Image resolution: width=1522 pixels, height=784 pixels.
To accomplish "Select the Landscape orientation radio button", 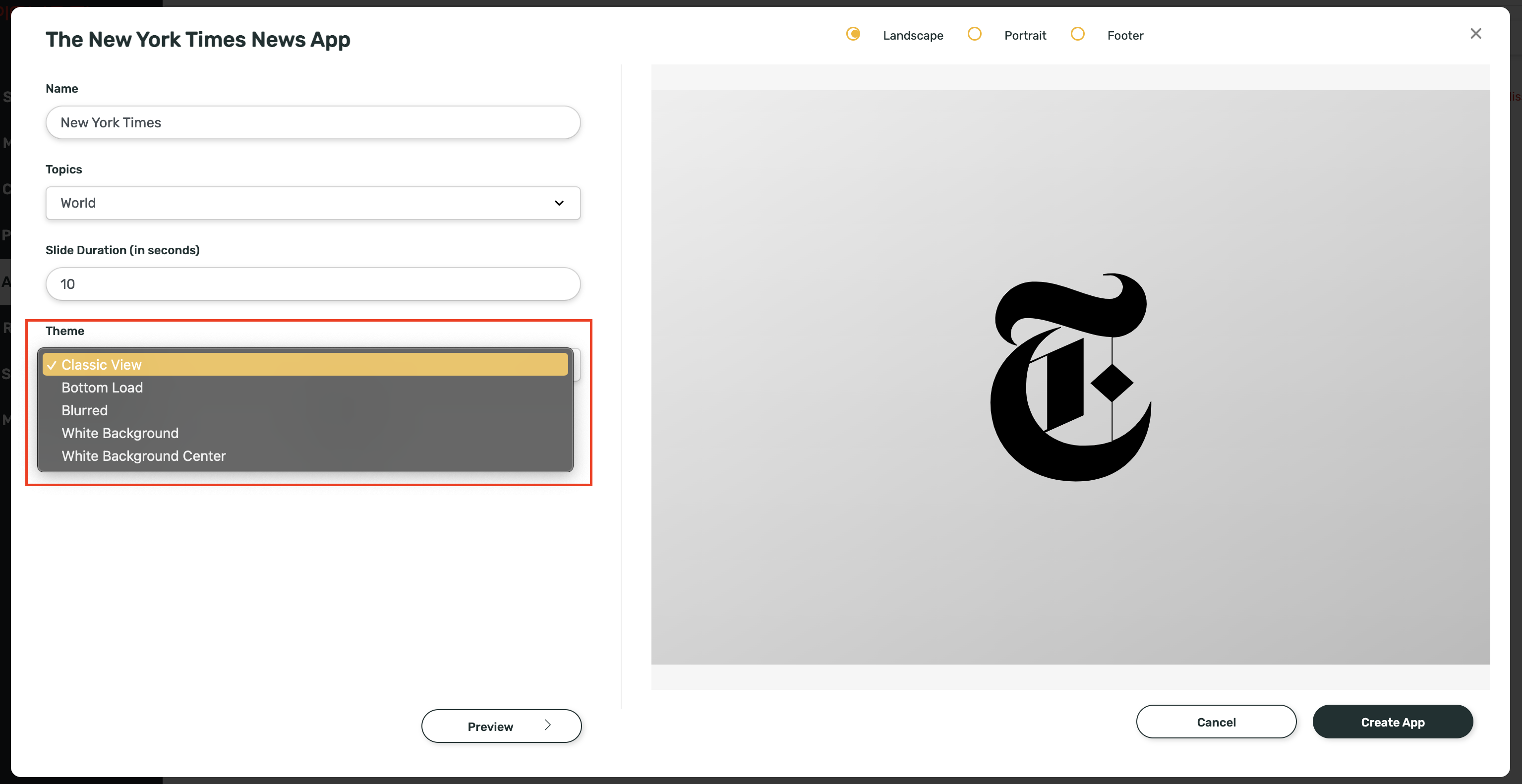I will click(x=853, y=34).
